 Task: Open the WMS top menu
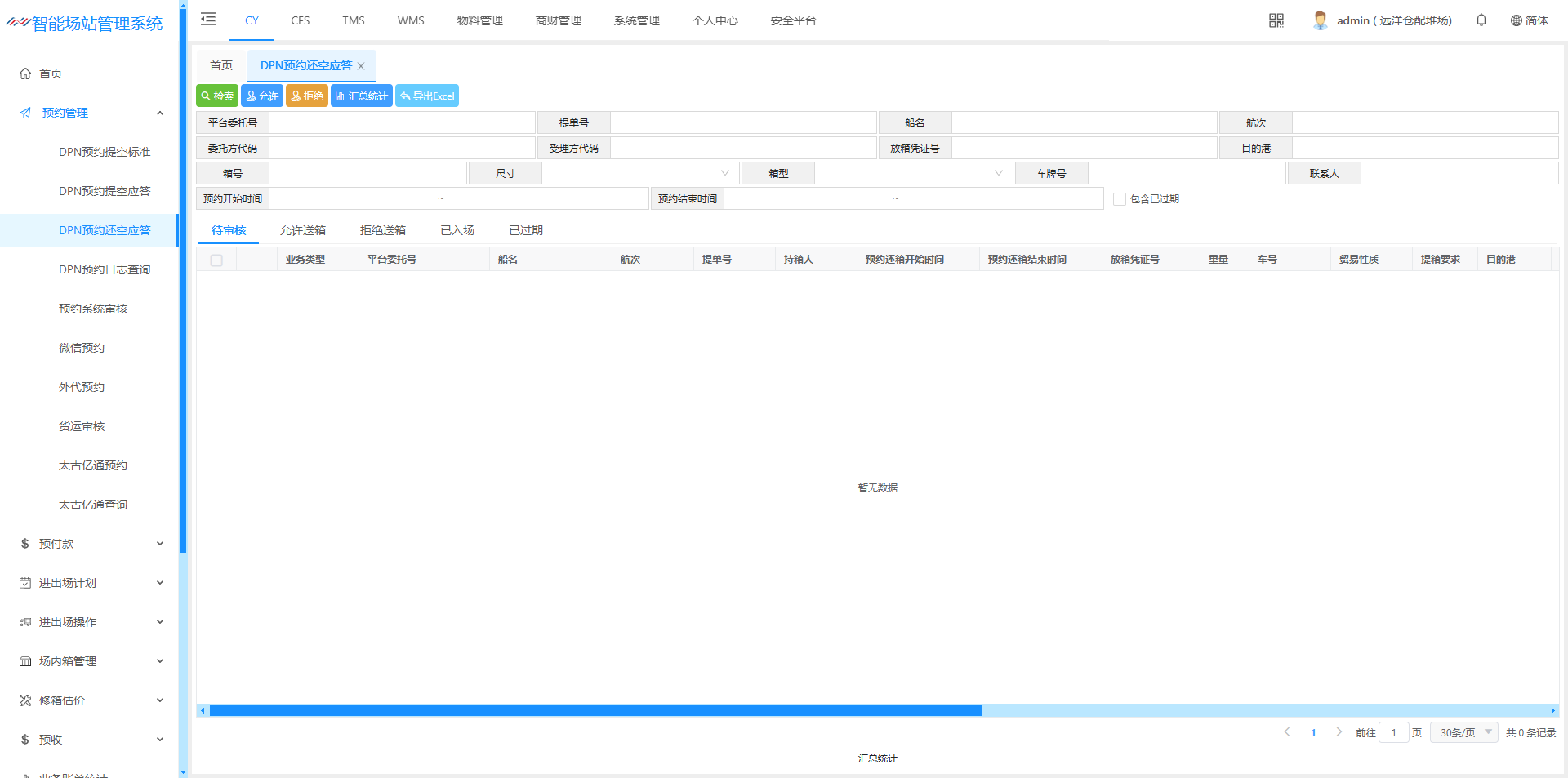click(411, 20)
